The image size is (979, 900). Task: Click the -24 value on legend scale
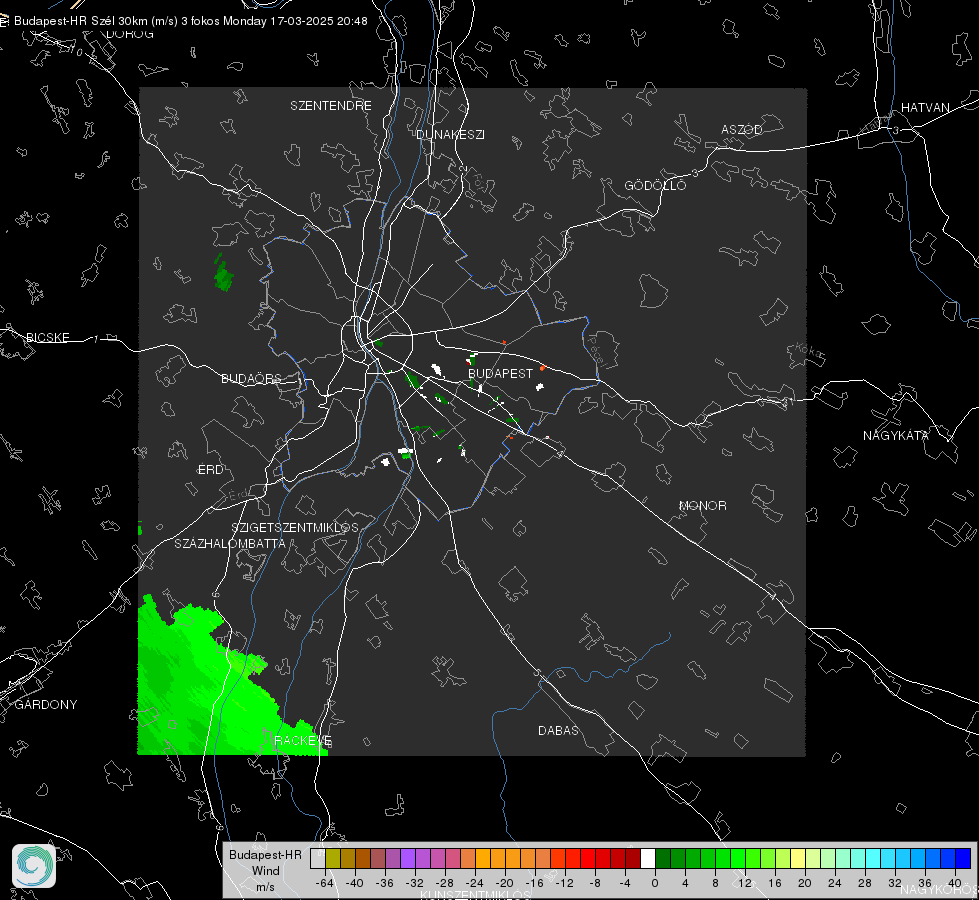pos(475,883)
